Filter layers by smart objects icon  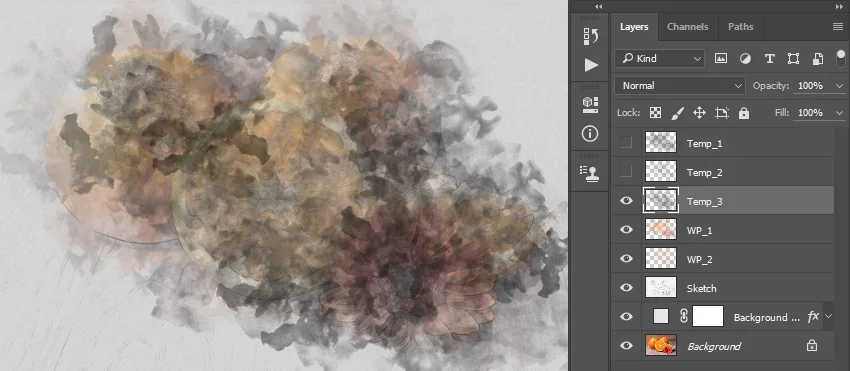pos(818,59)
